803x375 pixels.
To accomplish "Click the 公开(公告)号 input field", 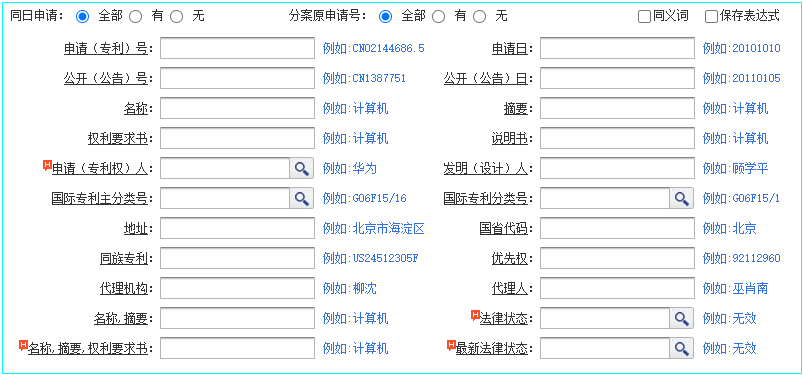I will pos(238,78).
